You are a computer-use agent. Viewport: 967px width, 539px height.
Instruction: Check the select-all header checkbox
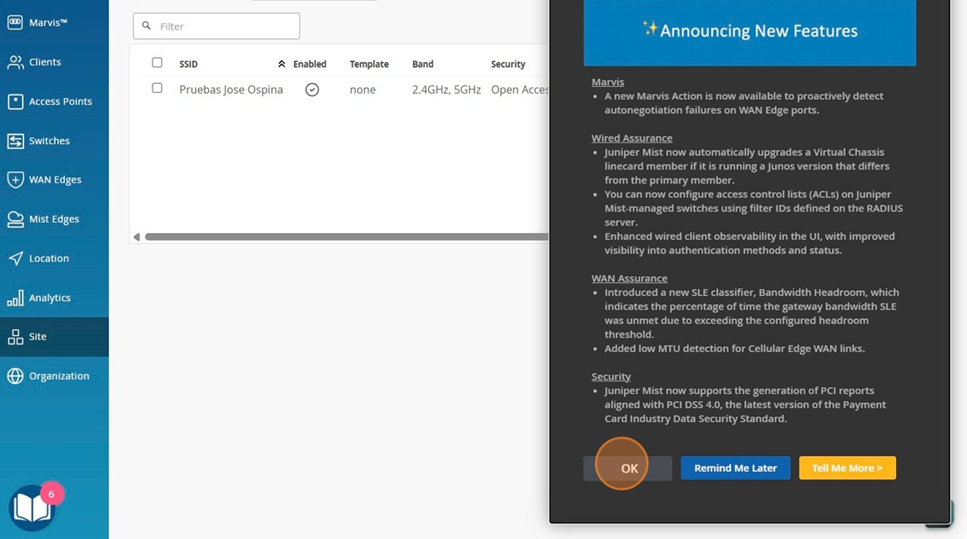(157, 62)
